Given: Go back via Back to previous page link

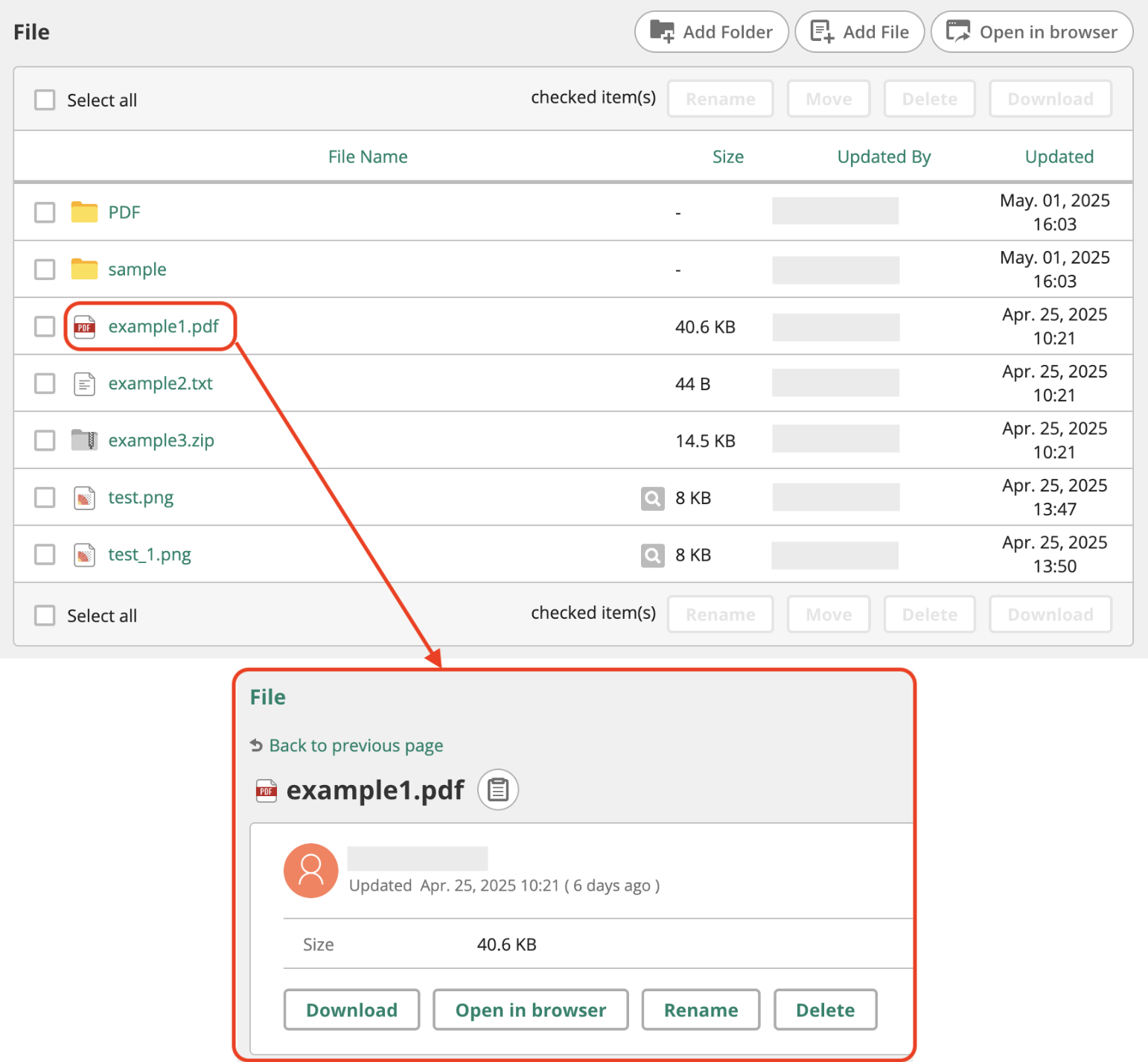Looking at the screenshot, I should coord(355,745).
